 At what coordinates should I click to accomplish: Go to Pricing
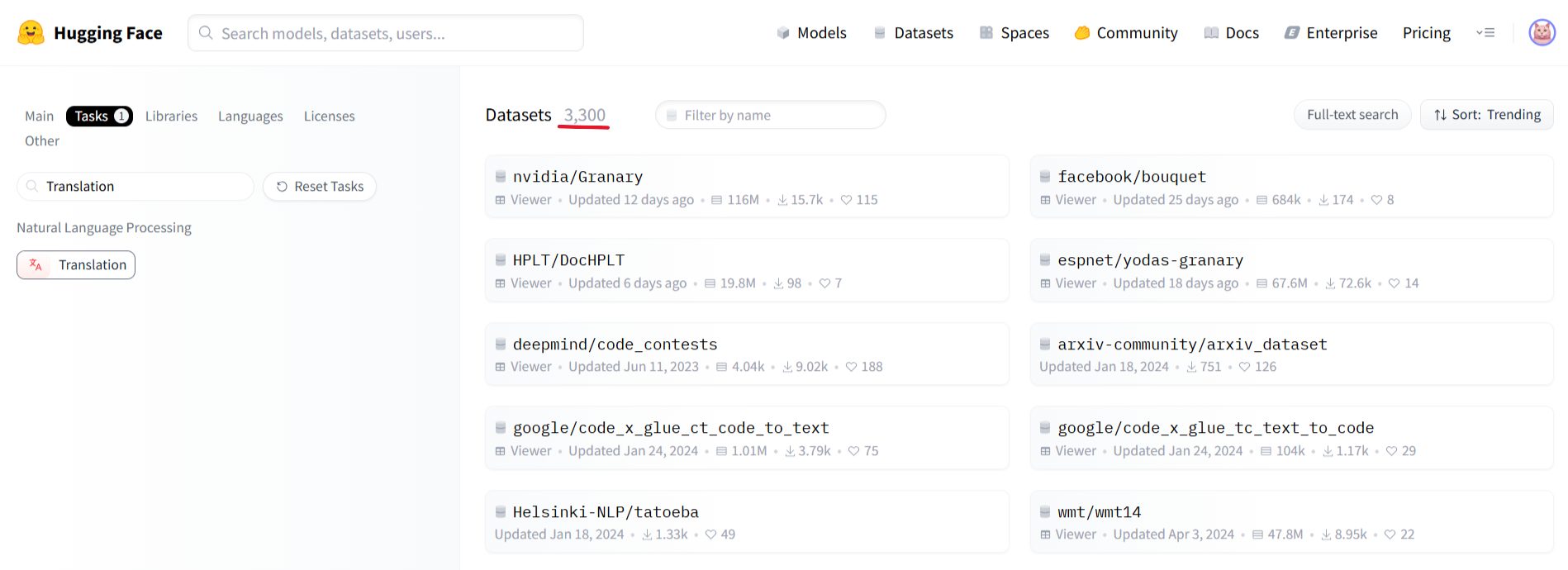[1426, 33]
